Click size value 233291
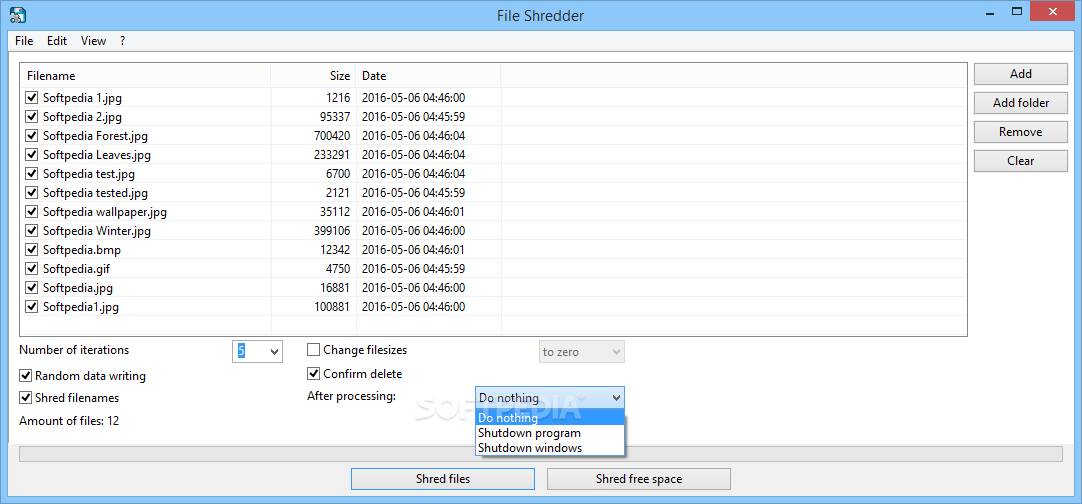This screenshot has width=1082, height=504. click(x=332, y=155)
